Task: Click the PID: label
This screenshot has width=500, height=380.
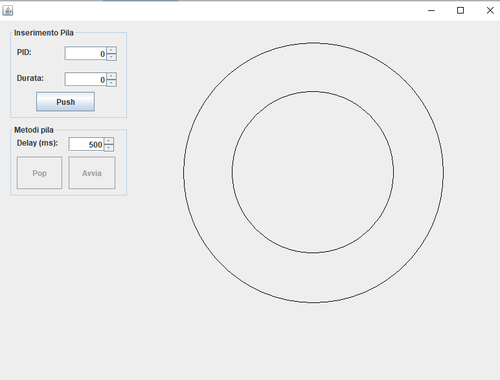Action: [x=24, y=52]
